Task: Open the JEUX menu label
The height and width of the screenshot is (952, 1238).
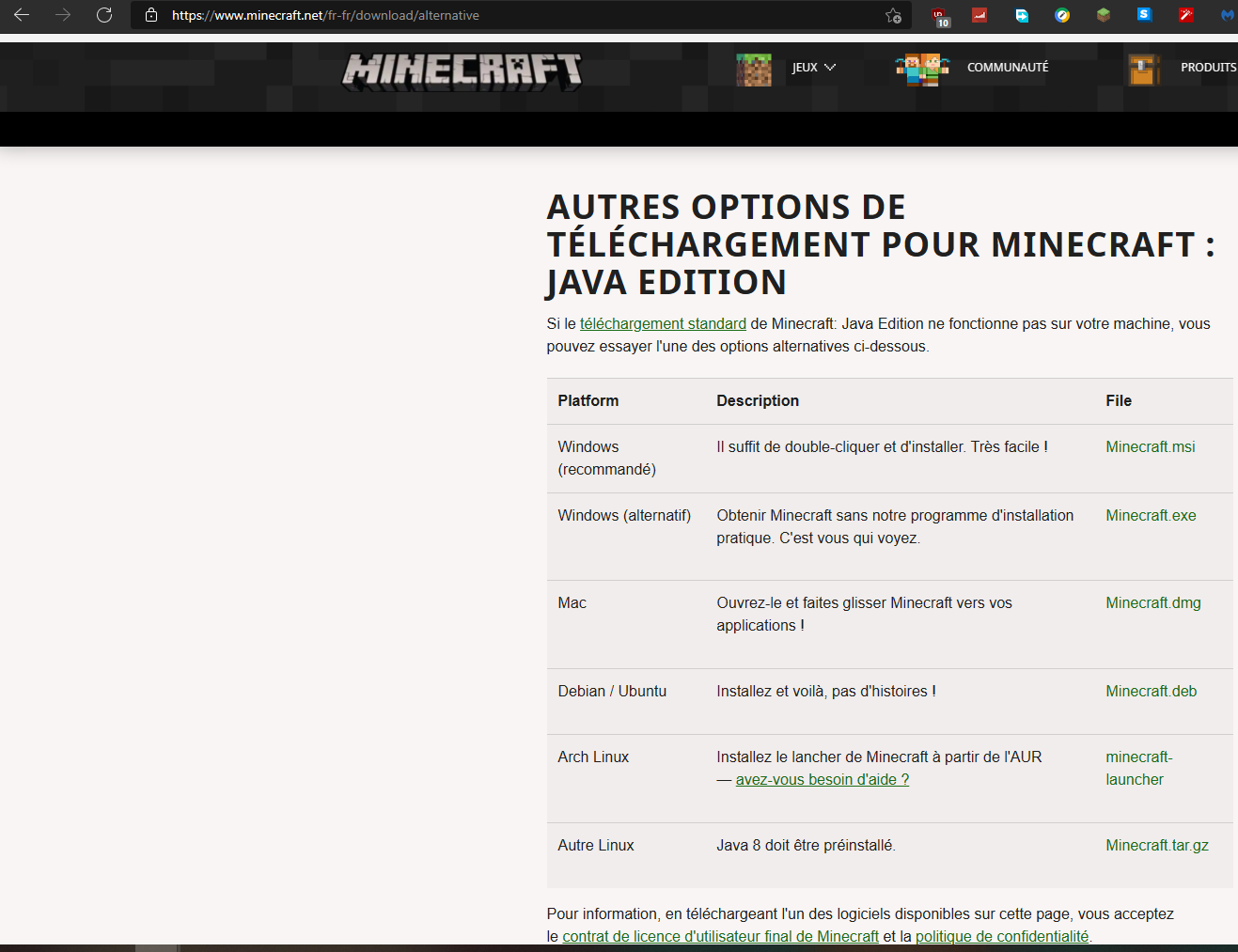Action: pos(805,68)
